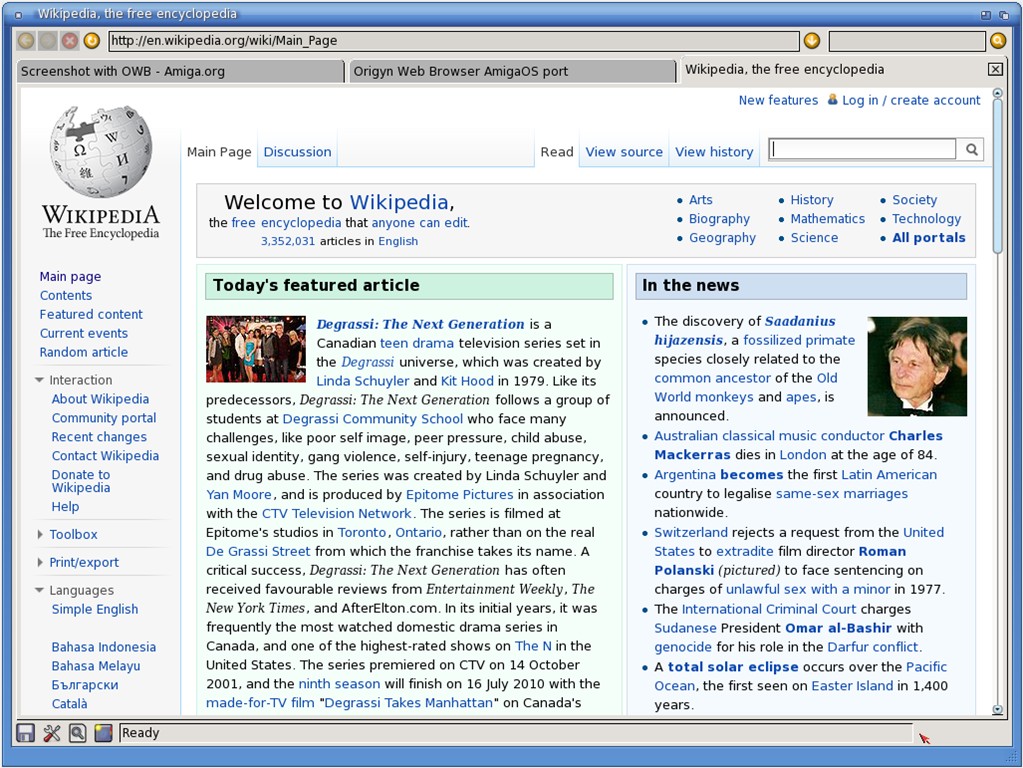Open the View history tab

(714, 152)
